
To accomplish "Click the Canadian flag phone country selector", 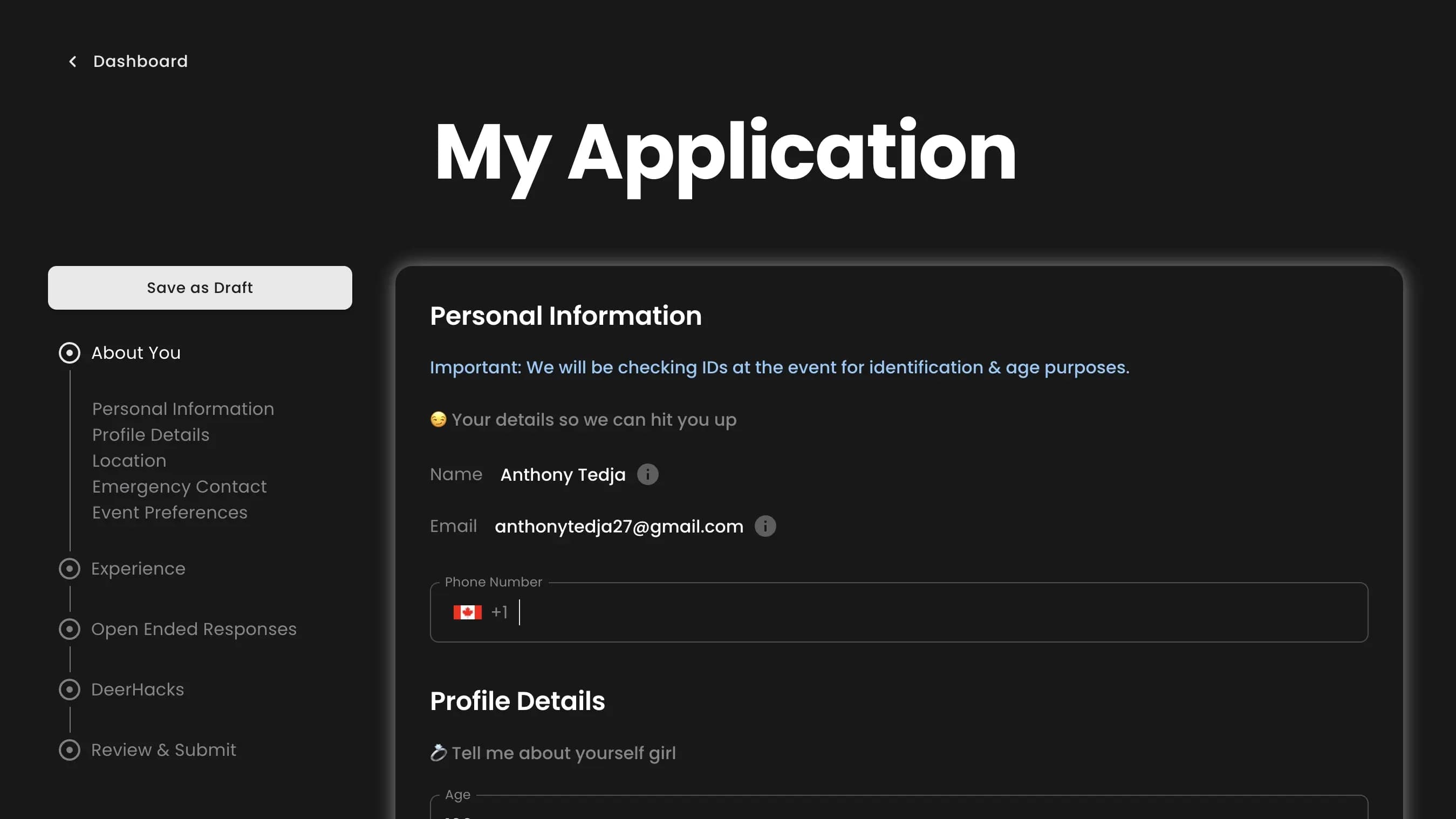I will tap(466, 612).
